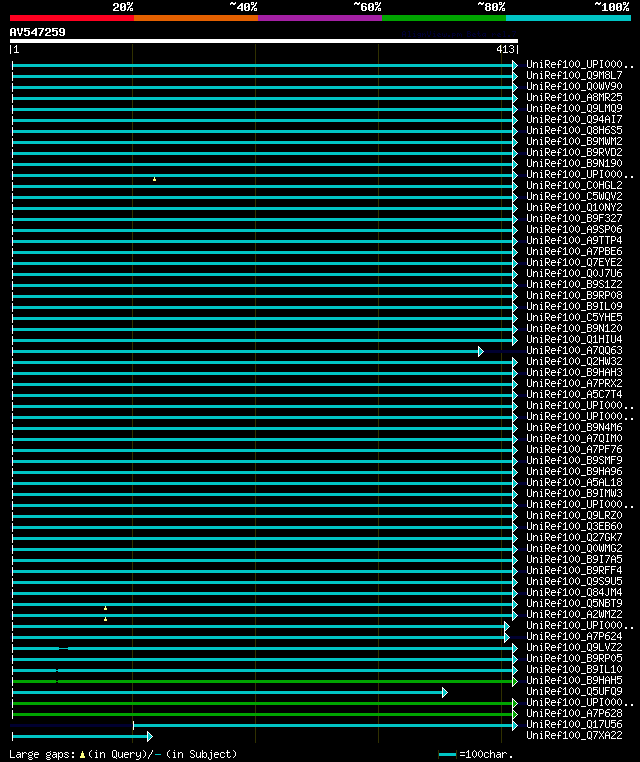Viewport: 640px width, 762px height.
Task: Select the UniRef100_B9IL09 label
Action: coord(574,307)
